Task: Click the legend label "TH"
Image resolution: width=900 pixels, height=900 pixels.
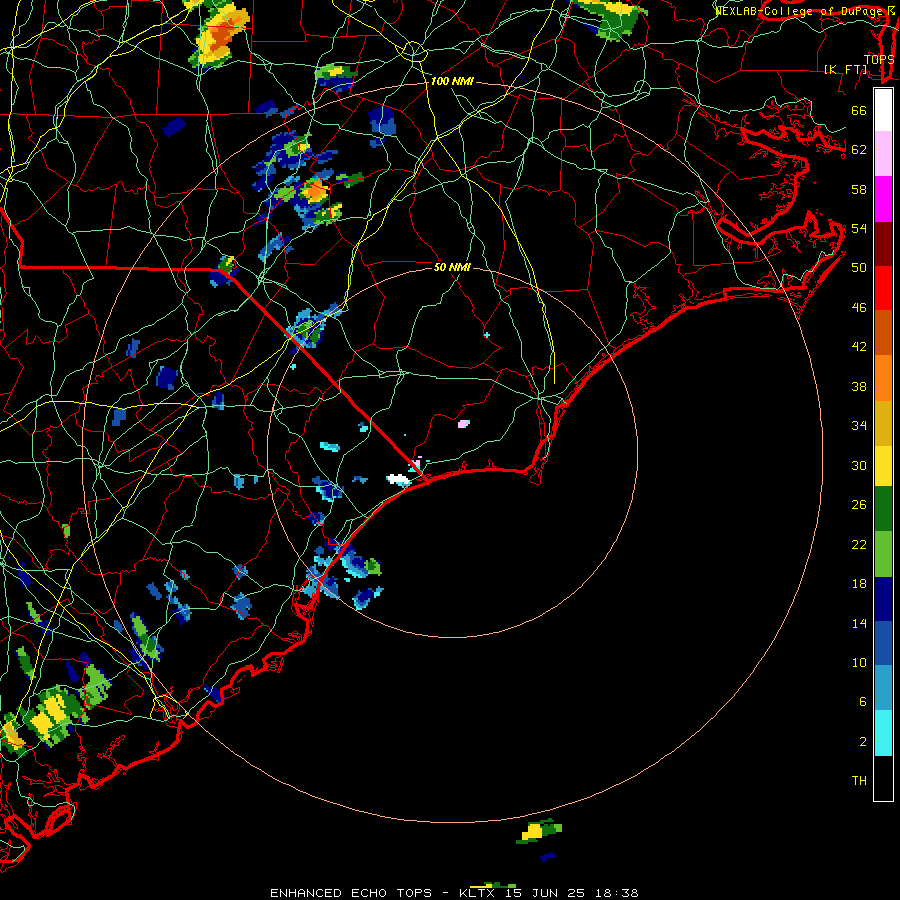Action: click(x=859, y=780)
